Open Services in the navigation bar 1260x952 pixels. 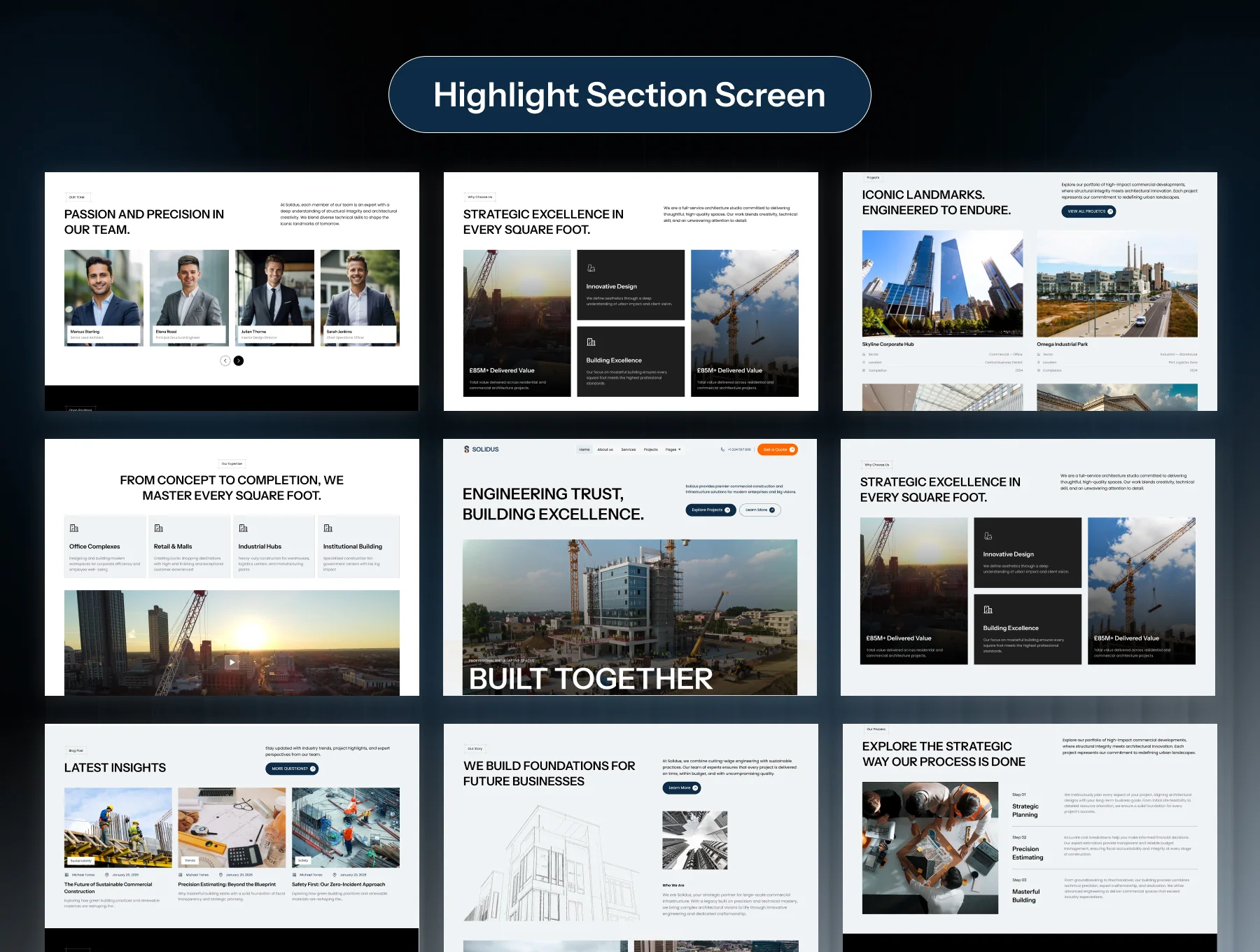click(629, 449)
